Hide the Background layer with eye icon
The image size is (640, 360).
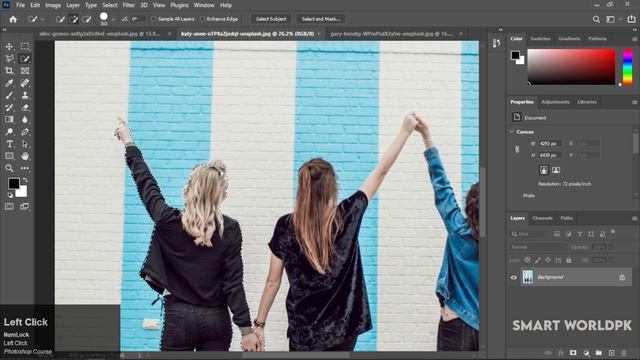513,278
